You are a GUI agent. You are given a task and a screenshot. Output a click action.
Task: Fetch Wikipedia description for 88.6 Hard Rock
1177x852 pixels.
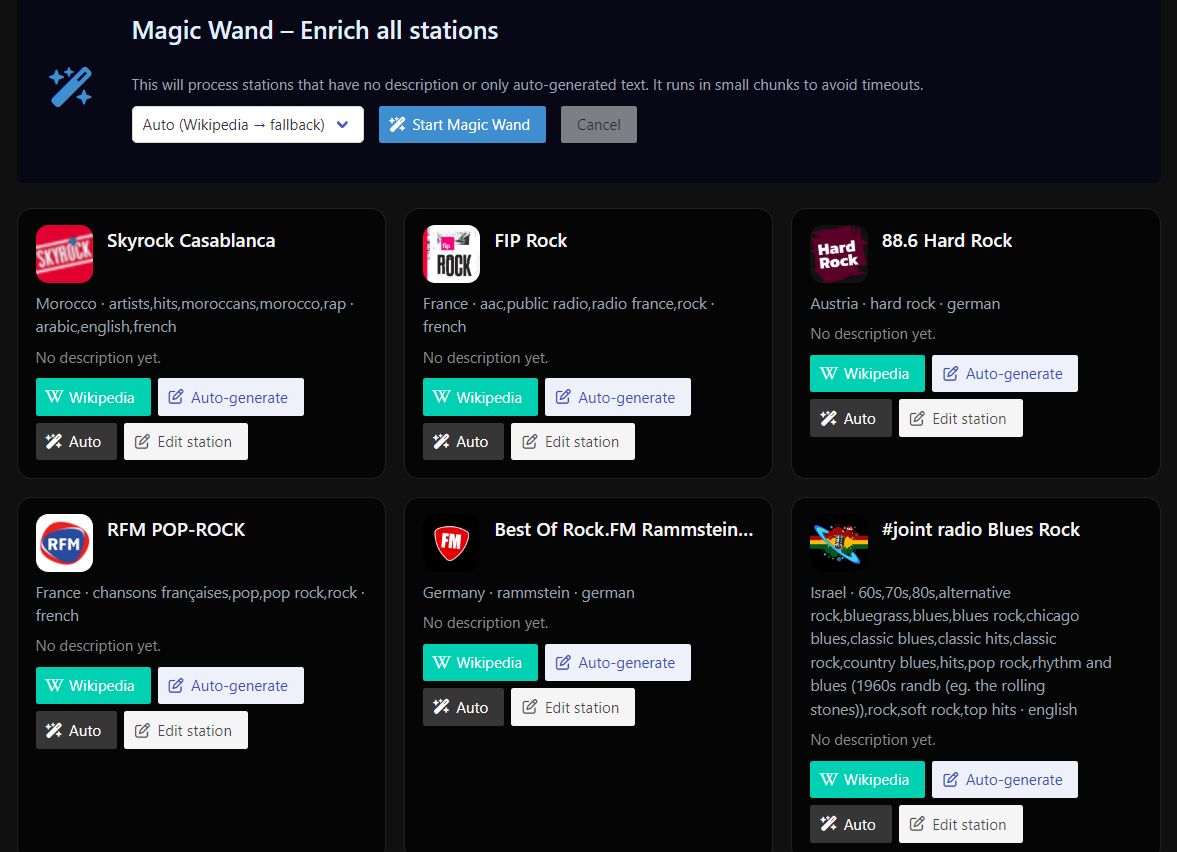pos(867,374)
